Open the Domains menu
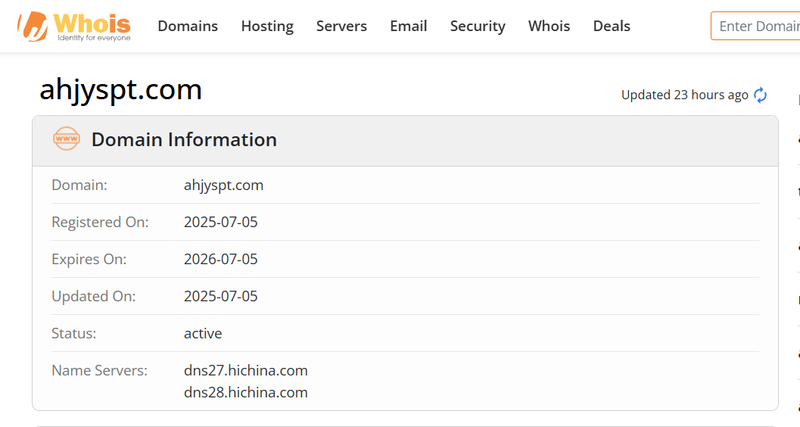Viewport: 800px width, 427px height. [x=188, y=26]
